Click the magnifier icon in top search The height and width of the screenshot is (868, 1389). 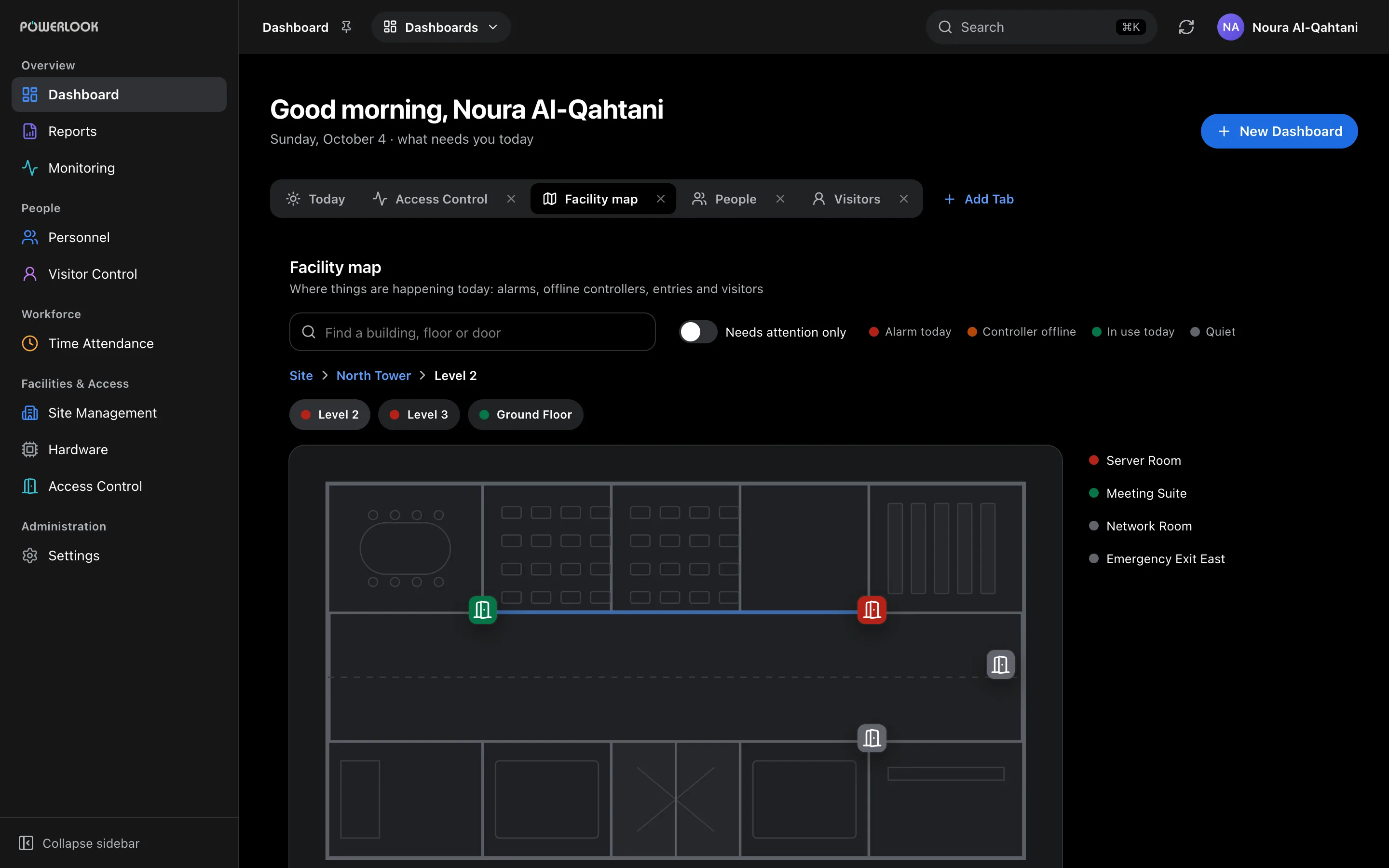pyautogui.click(x=945, y=27)
